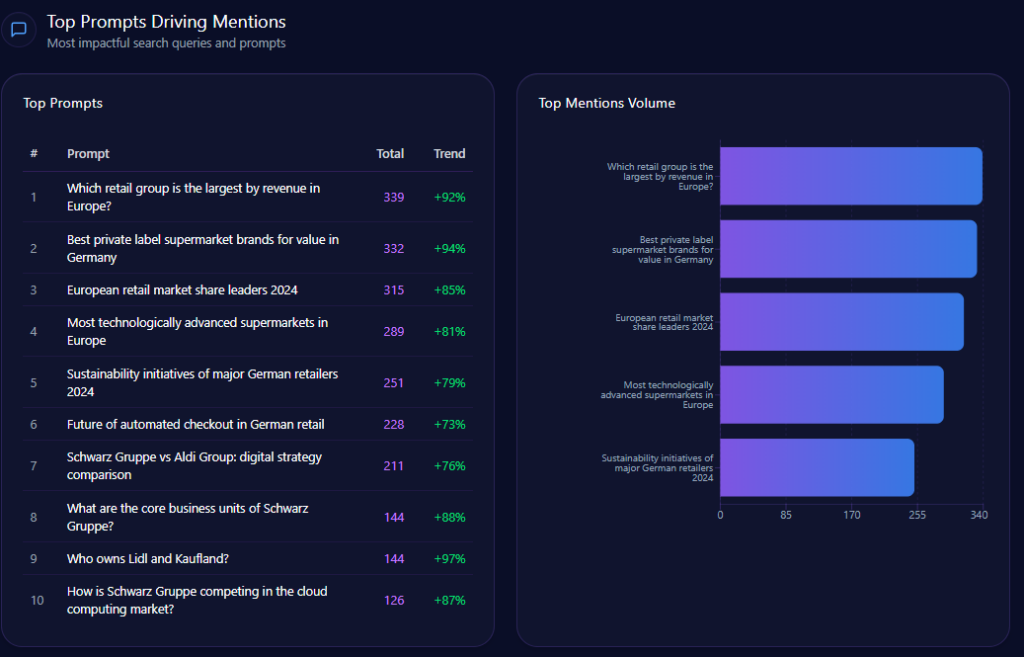Click the 'Prompt' column header
Viewport: 1024px width, 657px height.
(x=88, y=154)
